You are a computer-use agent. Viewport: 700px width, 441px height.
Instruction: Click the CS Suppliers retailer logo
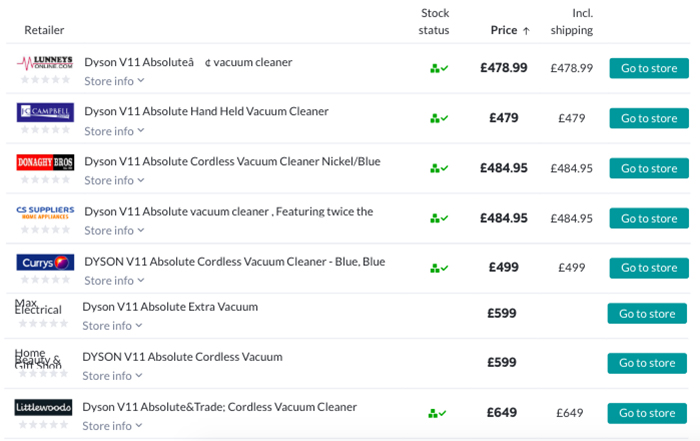tap(45, 212)
